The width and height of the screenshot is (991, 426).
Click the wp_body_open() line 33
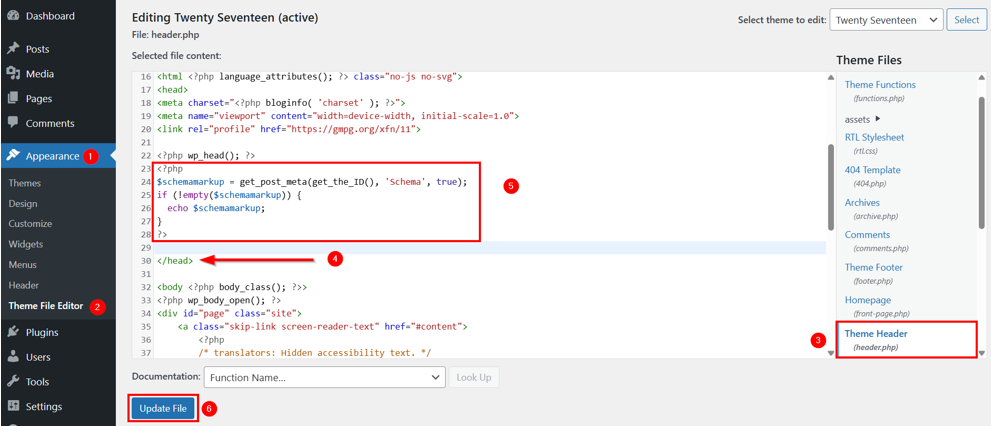[219, 300]
